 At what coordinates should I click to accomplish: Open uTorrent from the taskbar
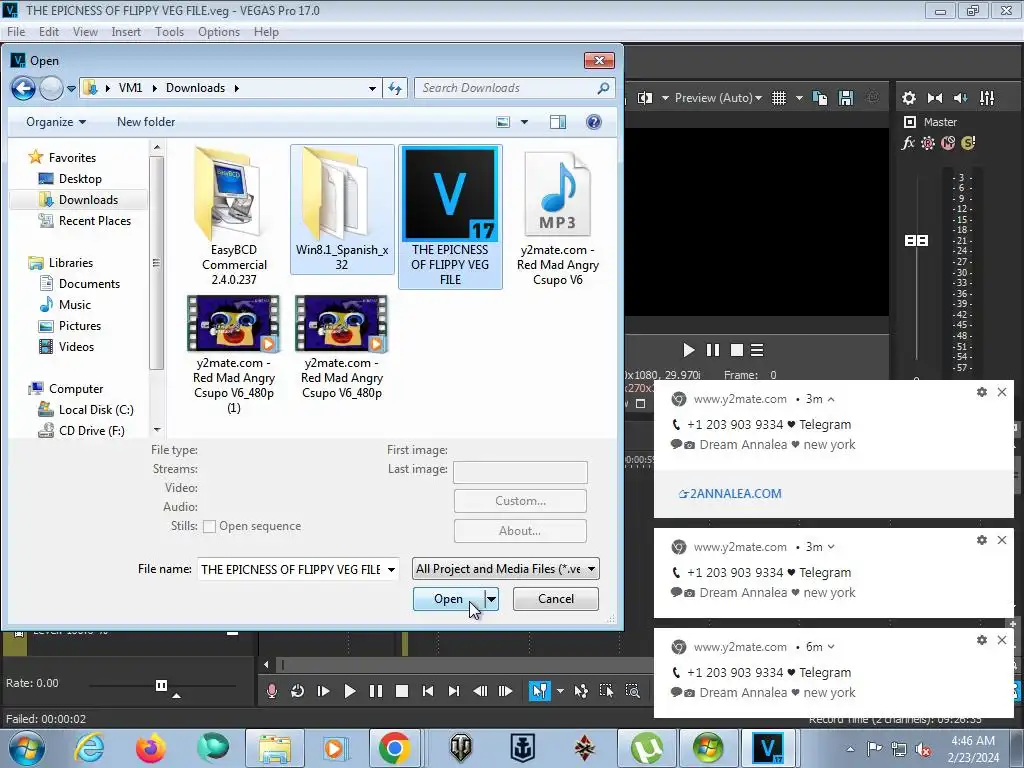[646, 747]
